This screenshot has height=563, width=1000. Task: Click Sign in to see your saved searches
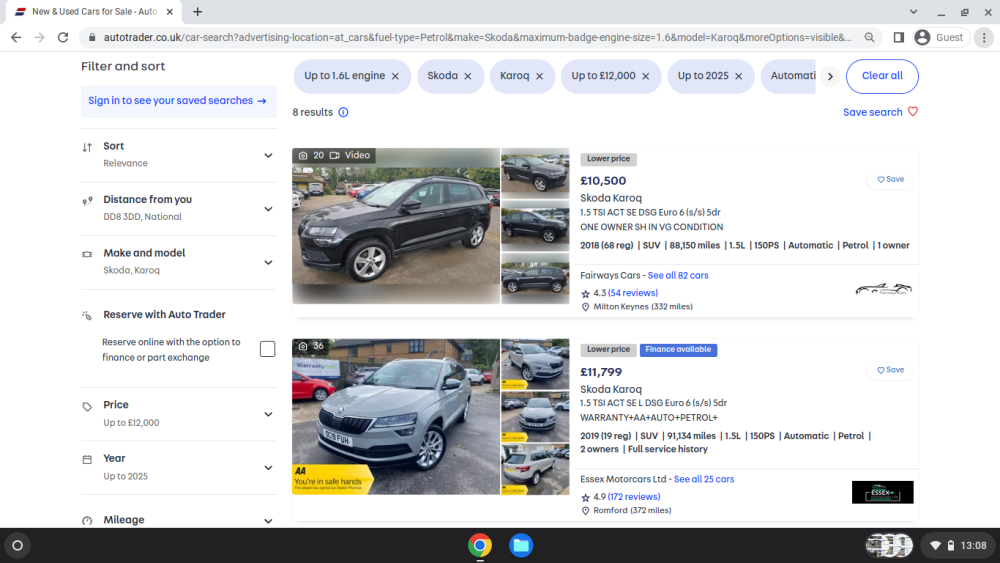click(178, 101)
